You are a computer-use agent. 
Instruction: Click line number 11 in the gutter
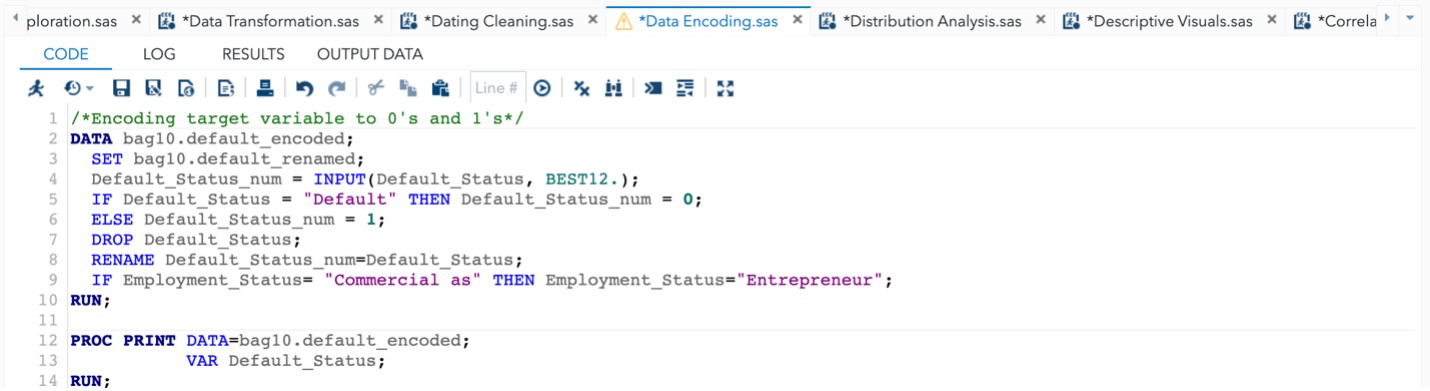pos(48,320)
